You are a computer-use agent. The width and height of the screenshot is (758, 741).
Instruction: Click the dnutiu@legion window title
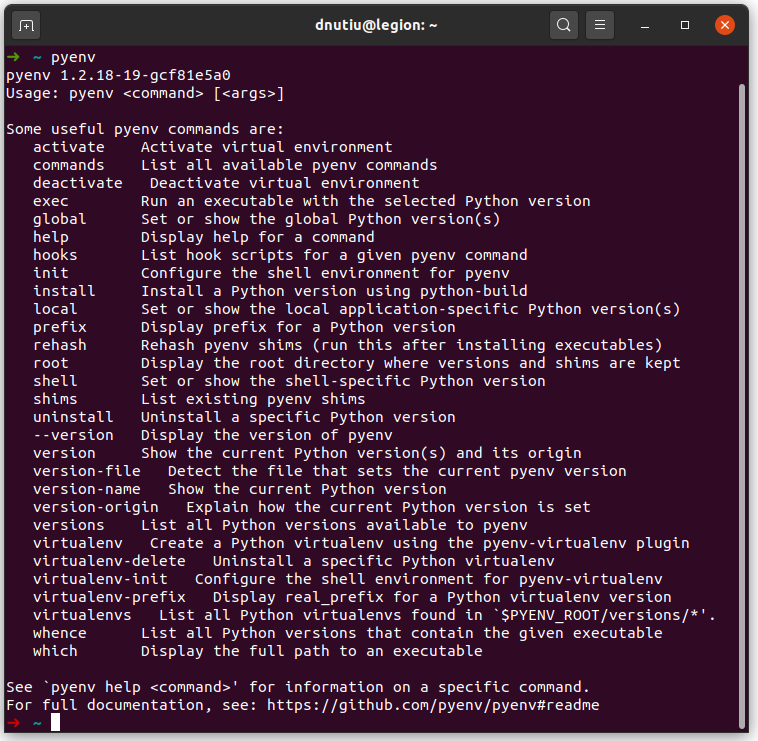point(376,24)
